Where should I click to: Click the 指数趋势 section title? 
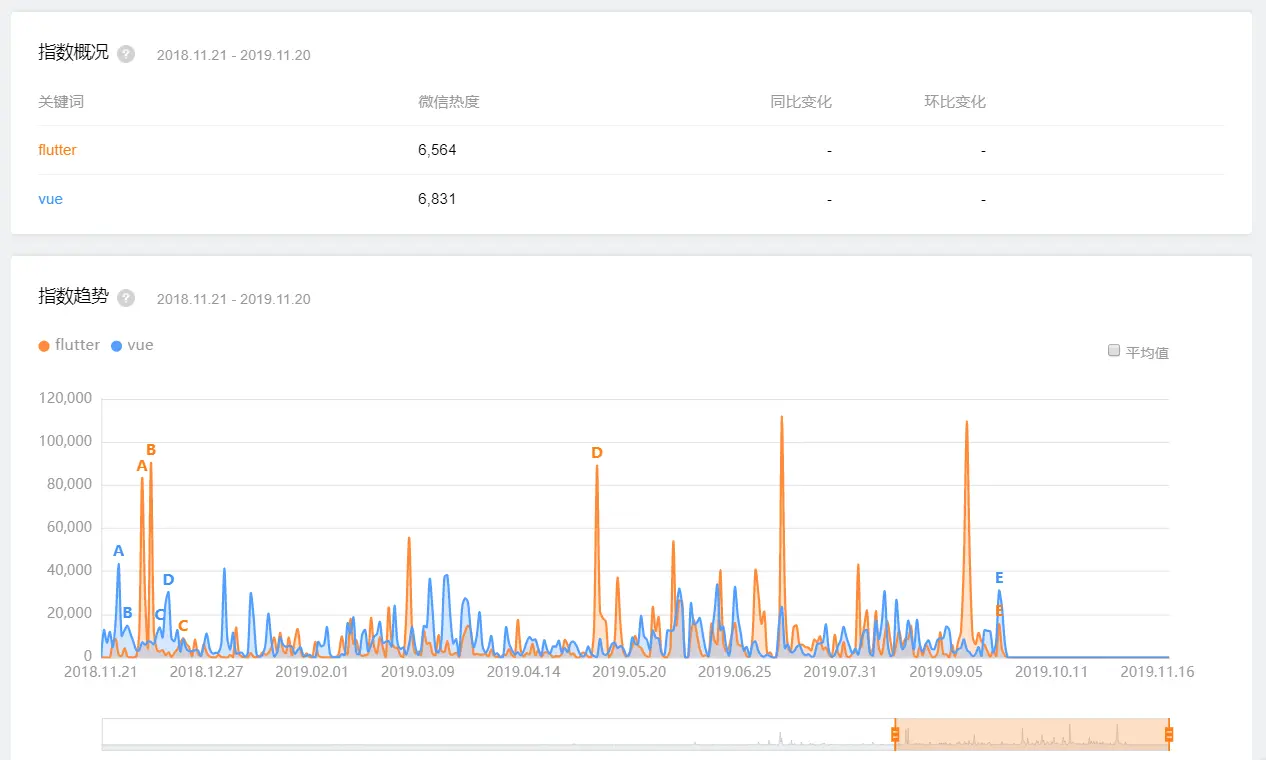coord(73,297)
